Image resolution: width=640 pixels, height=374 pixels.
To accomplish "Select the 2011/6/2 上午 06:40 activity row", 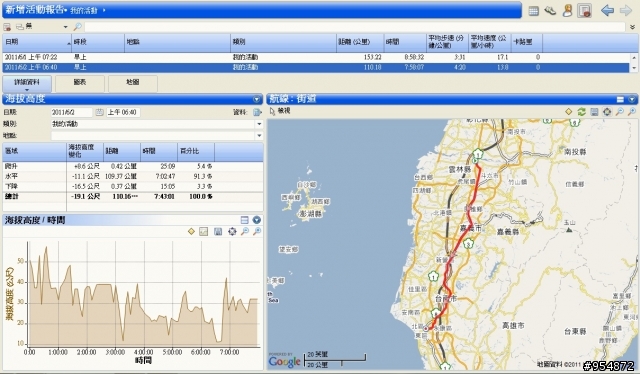I will tap(316, 67).
